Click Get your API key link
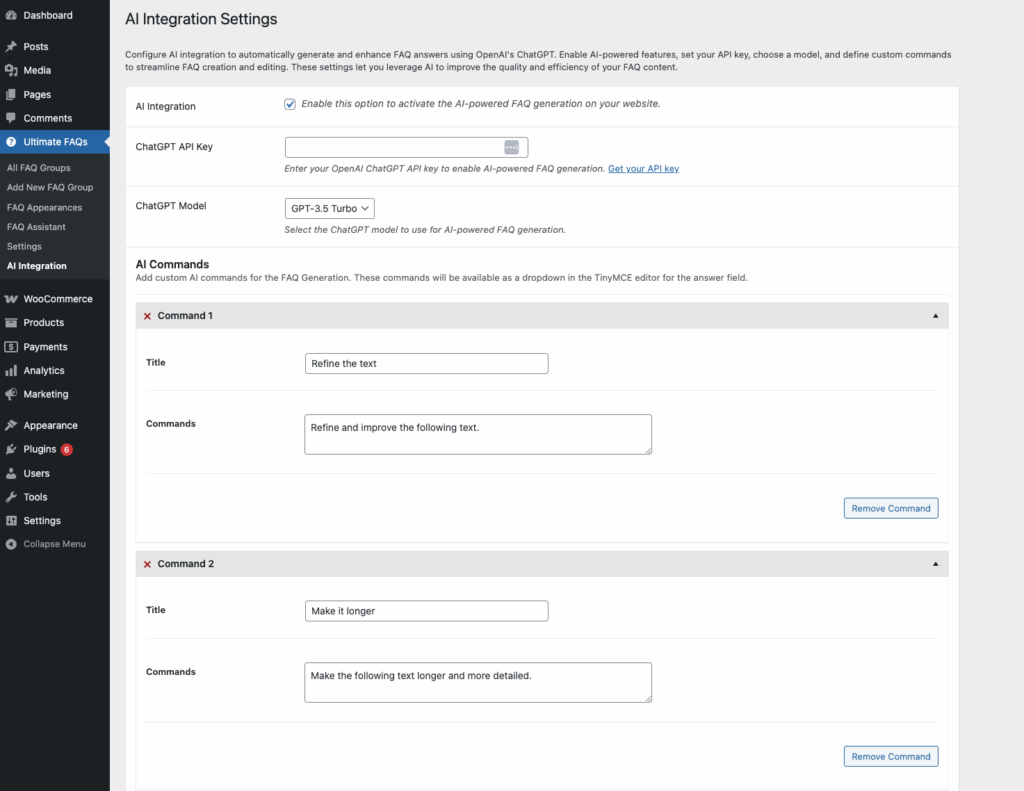 pyautogui.click(x=643, y=169)
